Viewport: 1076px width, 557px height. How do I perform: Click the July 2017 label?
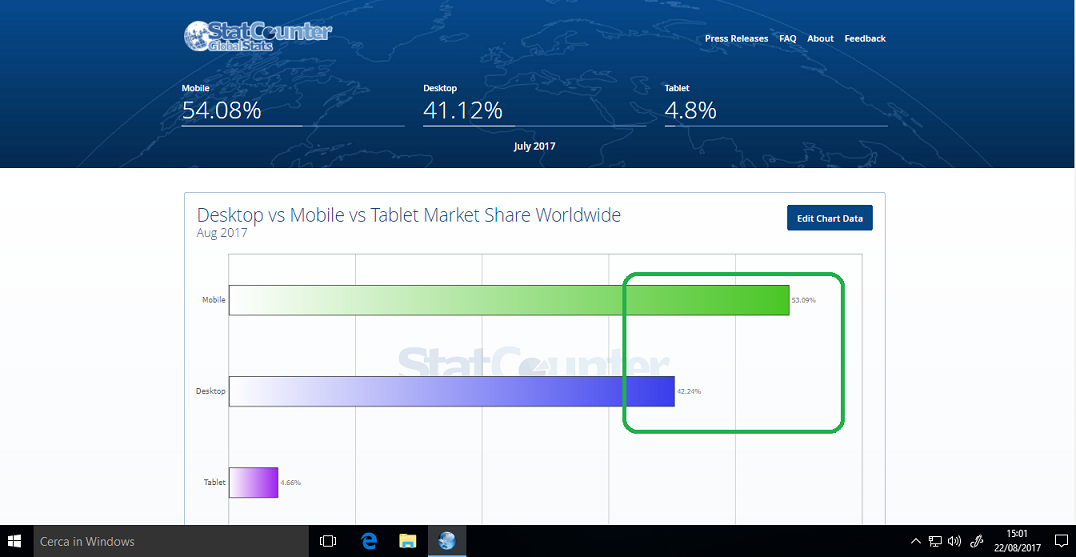(535, 146)
